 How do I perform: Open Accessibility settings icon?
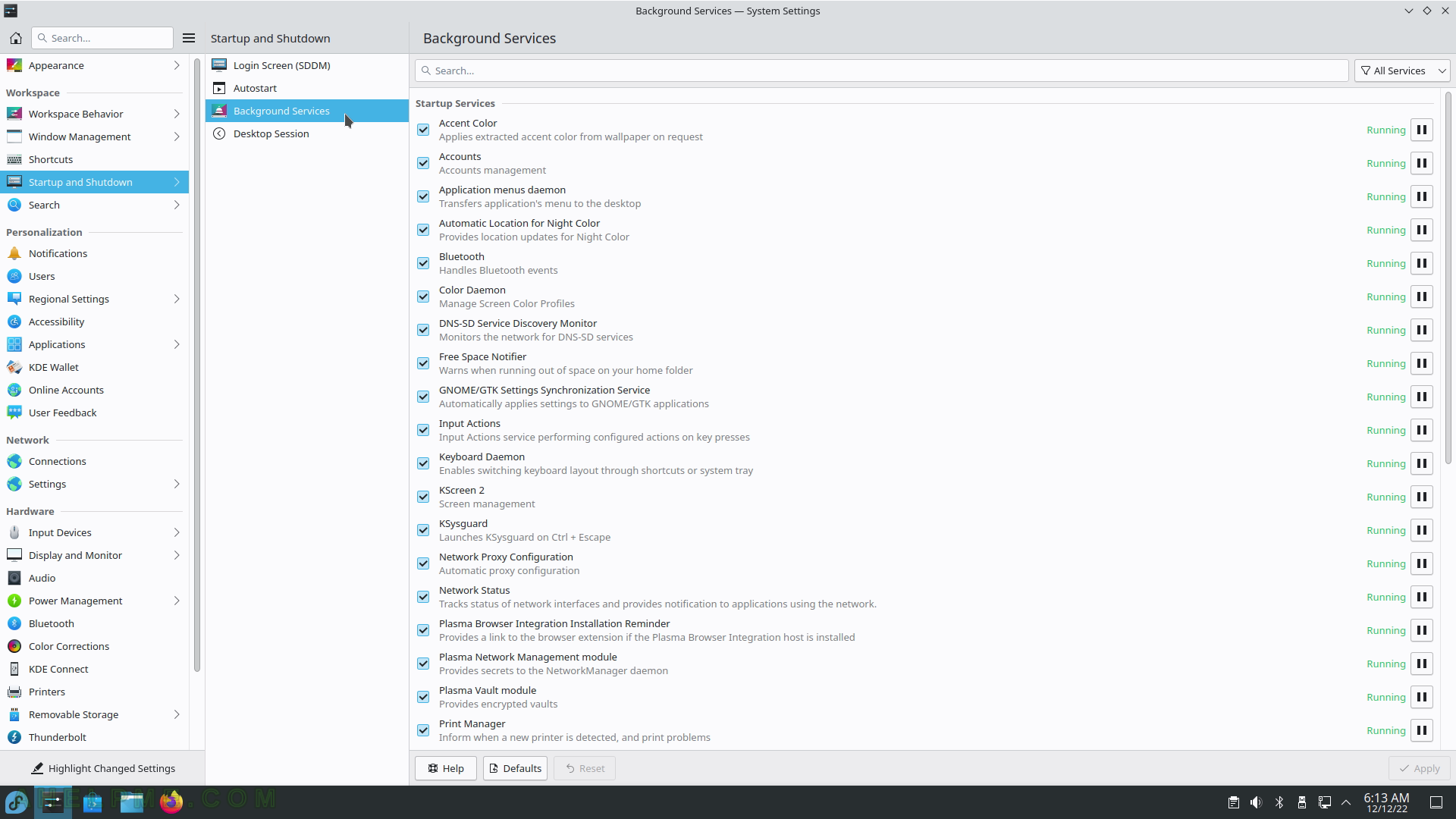(14, 322)
